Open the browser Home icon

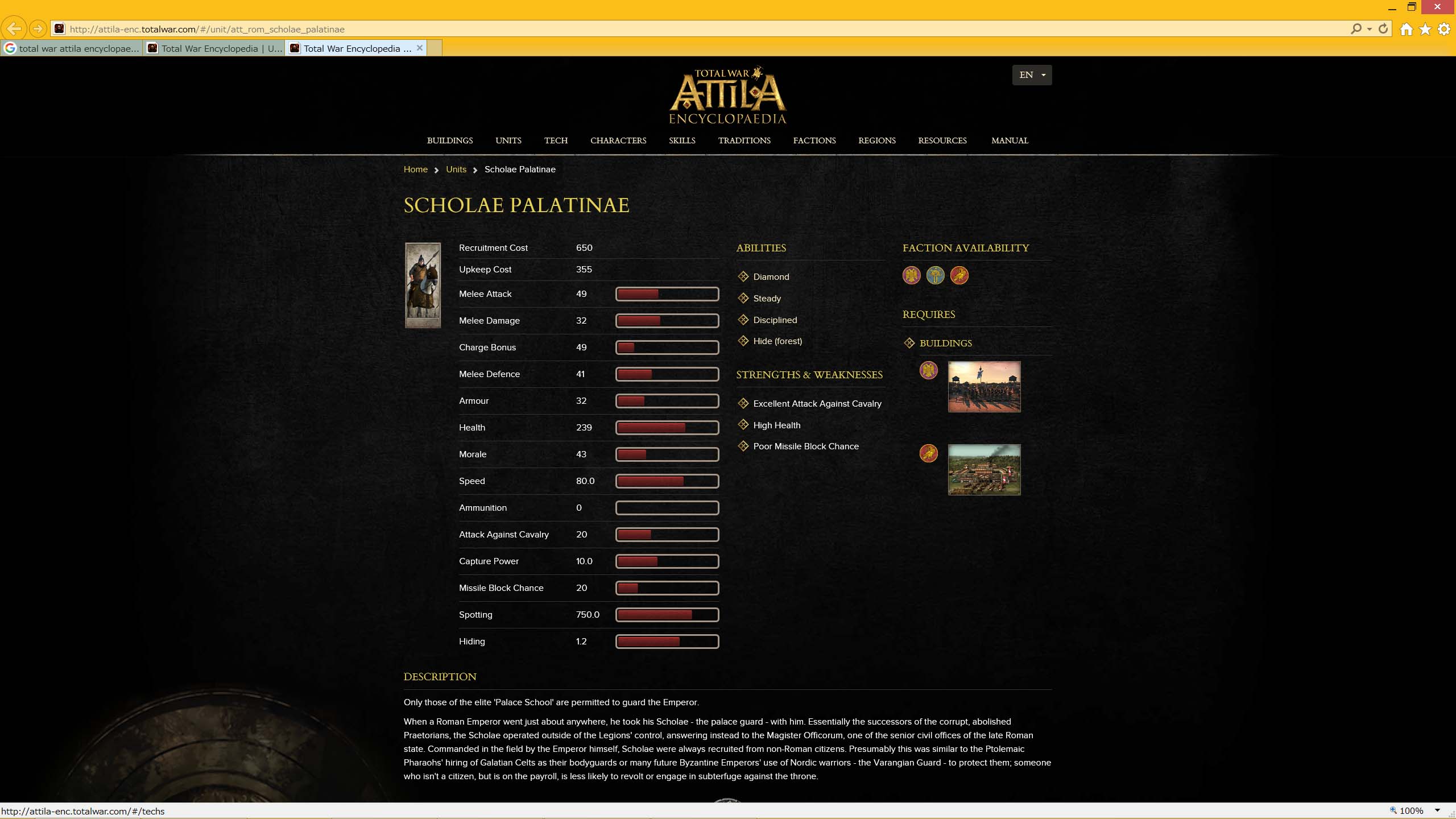tap(1406, 29)
